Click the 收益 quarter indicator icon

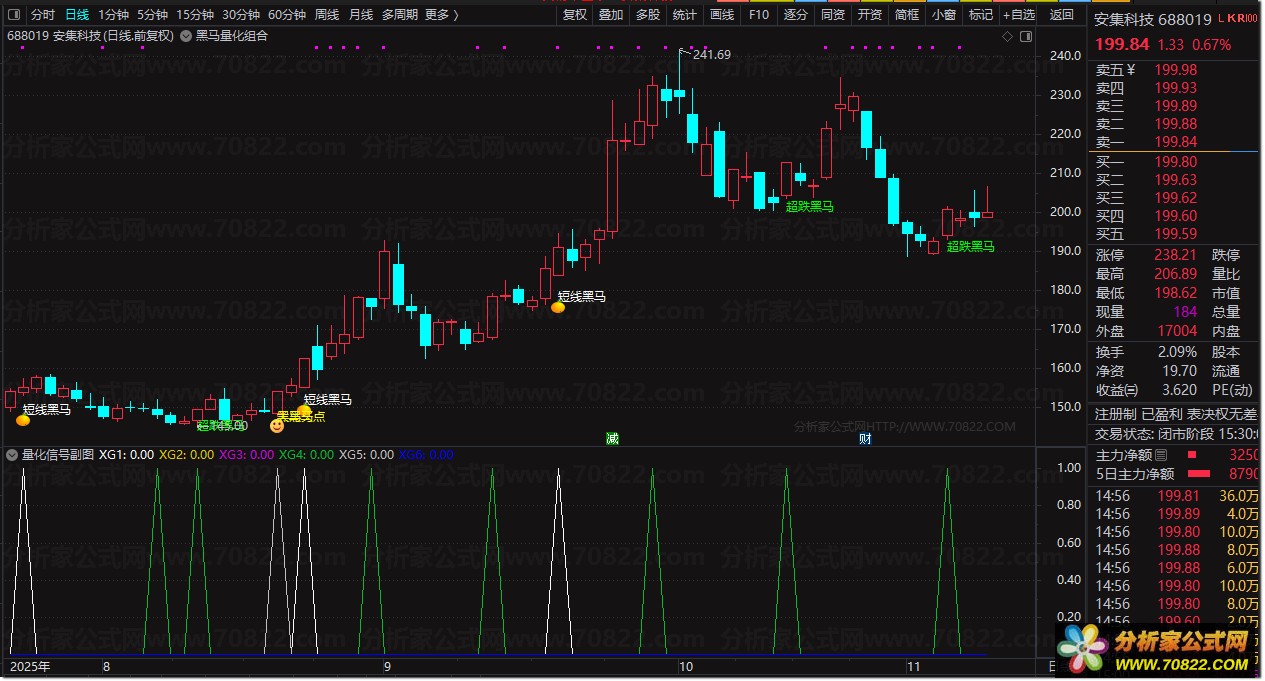click(x=1132, y=389)
